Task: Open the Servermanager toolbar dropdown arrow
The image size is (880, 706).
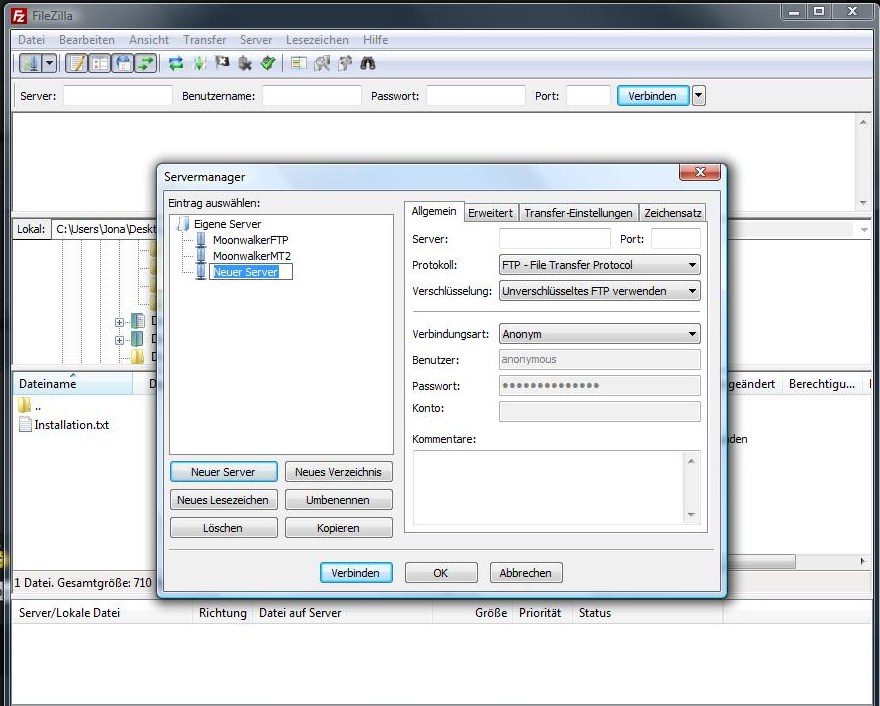Action: [x=49, y=63]
